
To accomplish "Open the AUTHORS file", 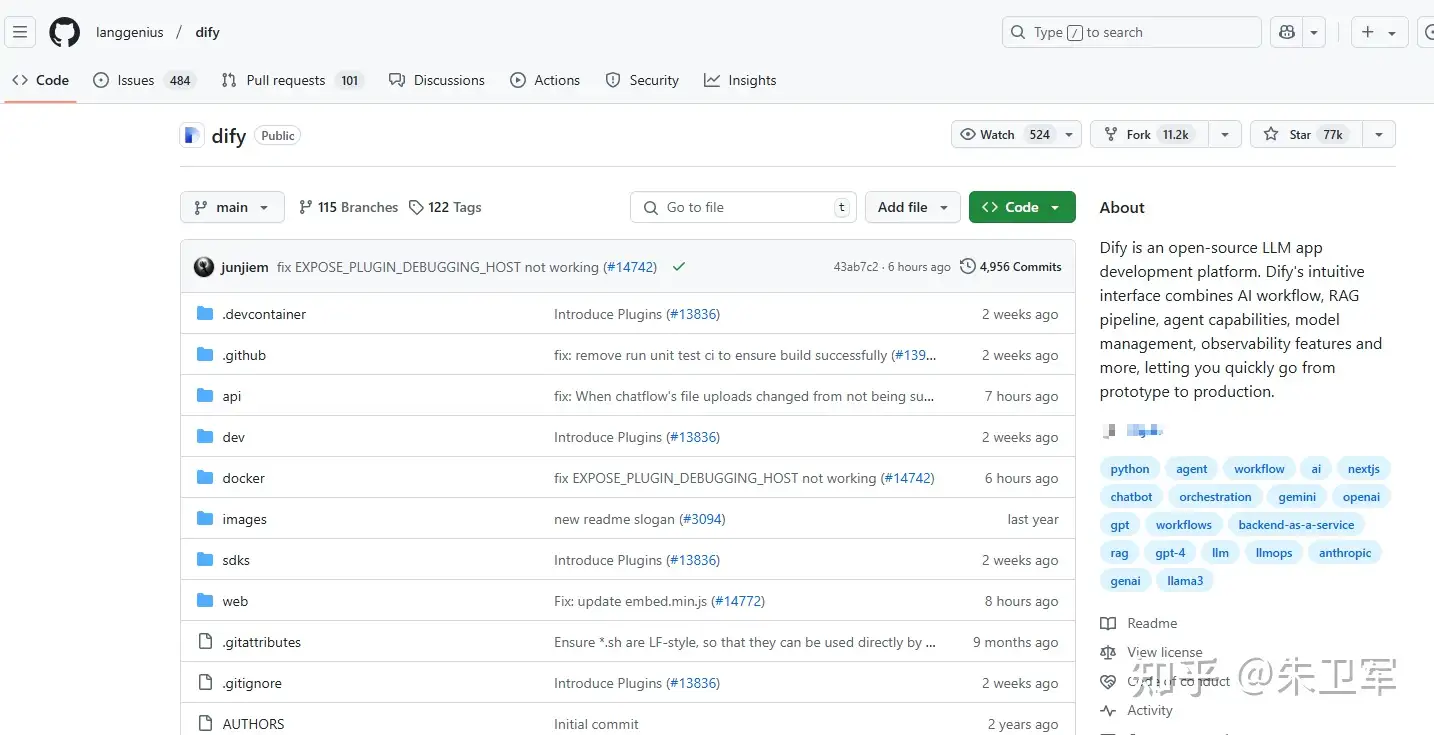I will click(253, 724).
